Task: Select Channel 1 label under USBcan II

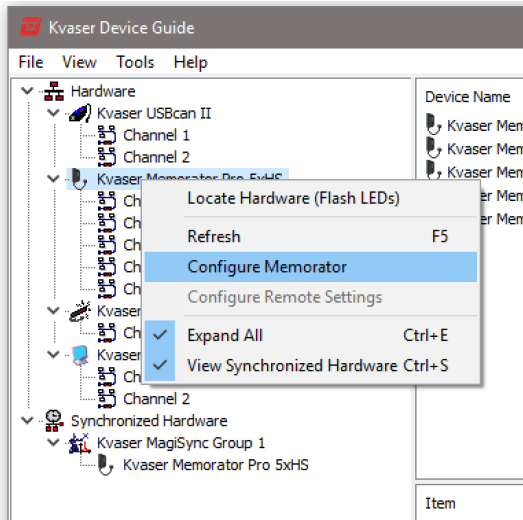Action: (156, 135)
